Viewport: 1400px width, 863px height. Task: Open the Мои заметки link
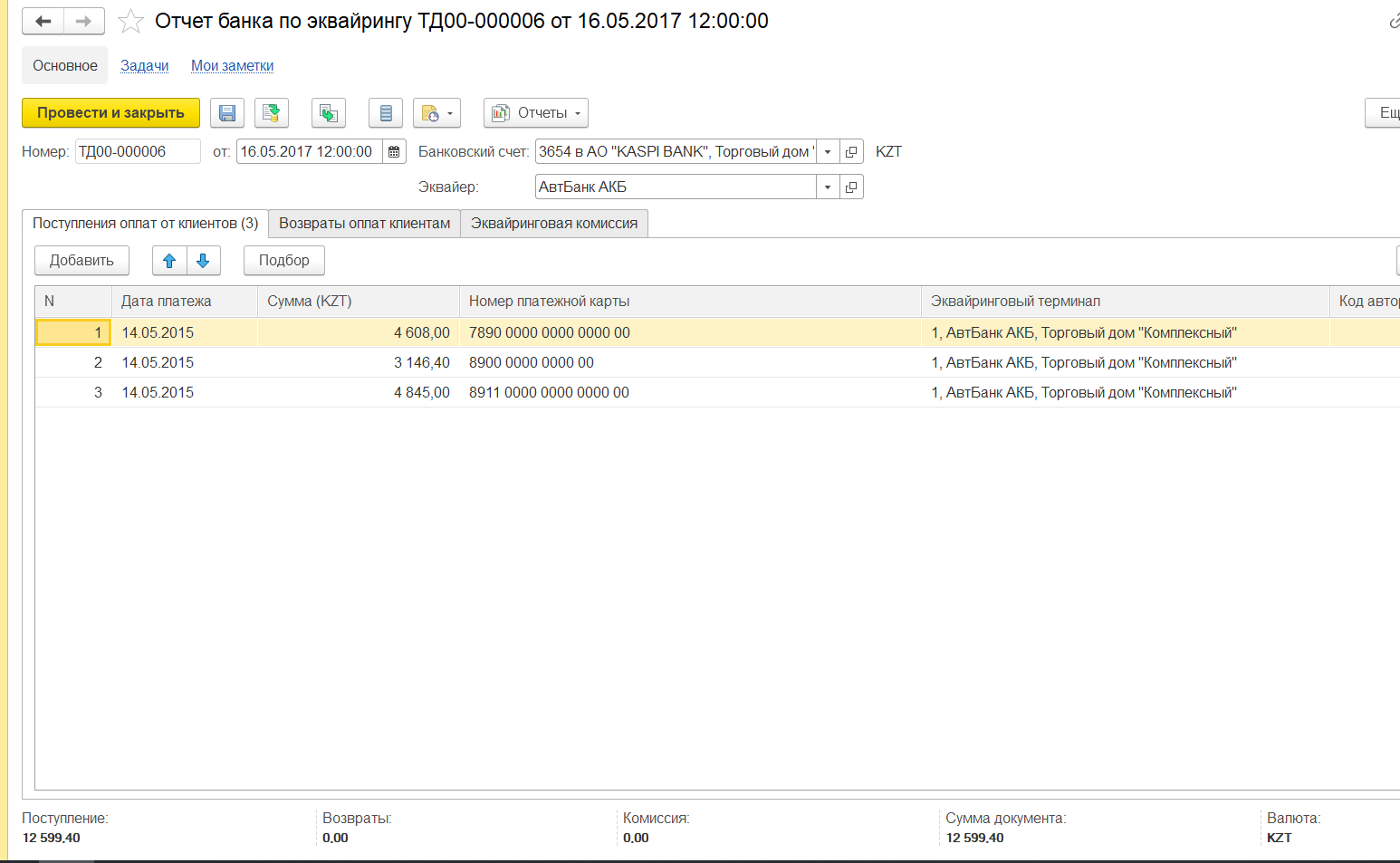pos(232,66)
